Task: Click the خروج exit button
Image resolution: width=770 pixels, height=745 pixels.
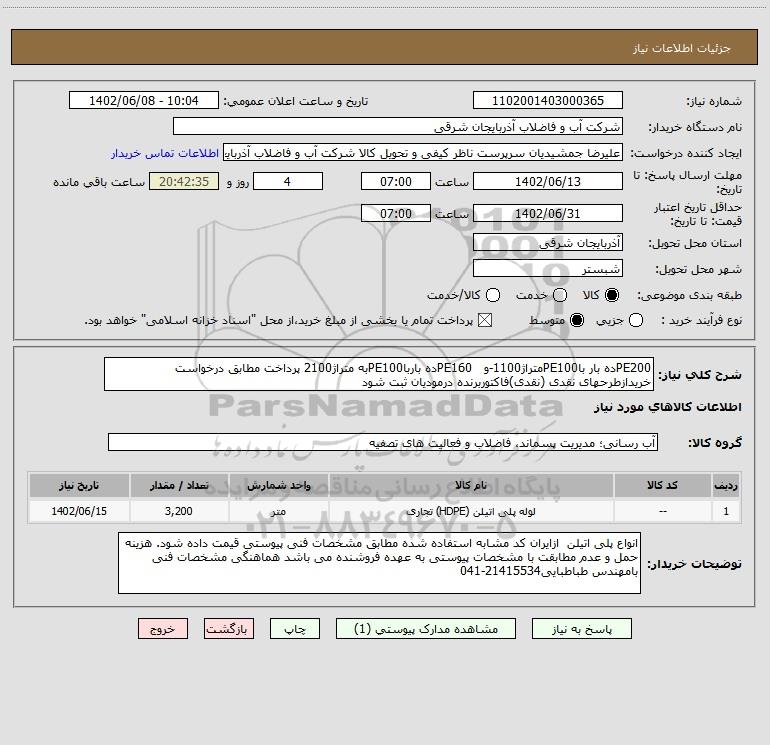Action: 163,629
